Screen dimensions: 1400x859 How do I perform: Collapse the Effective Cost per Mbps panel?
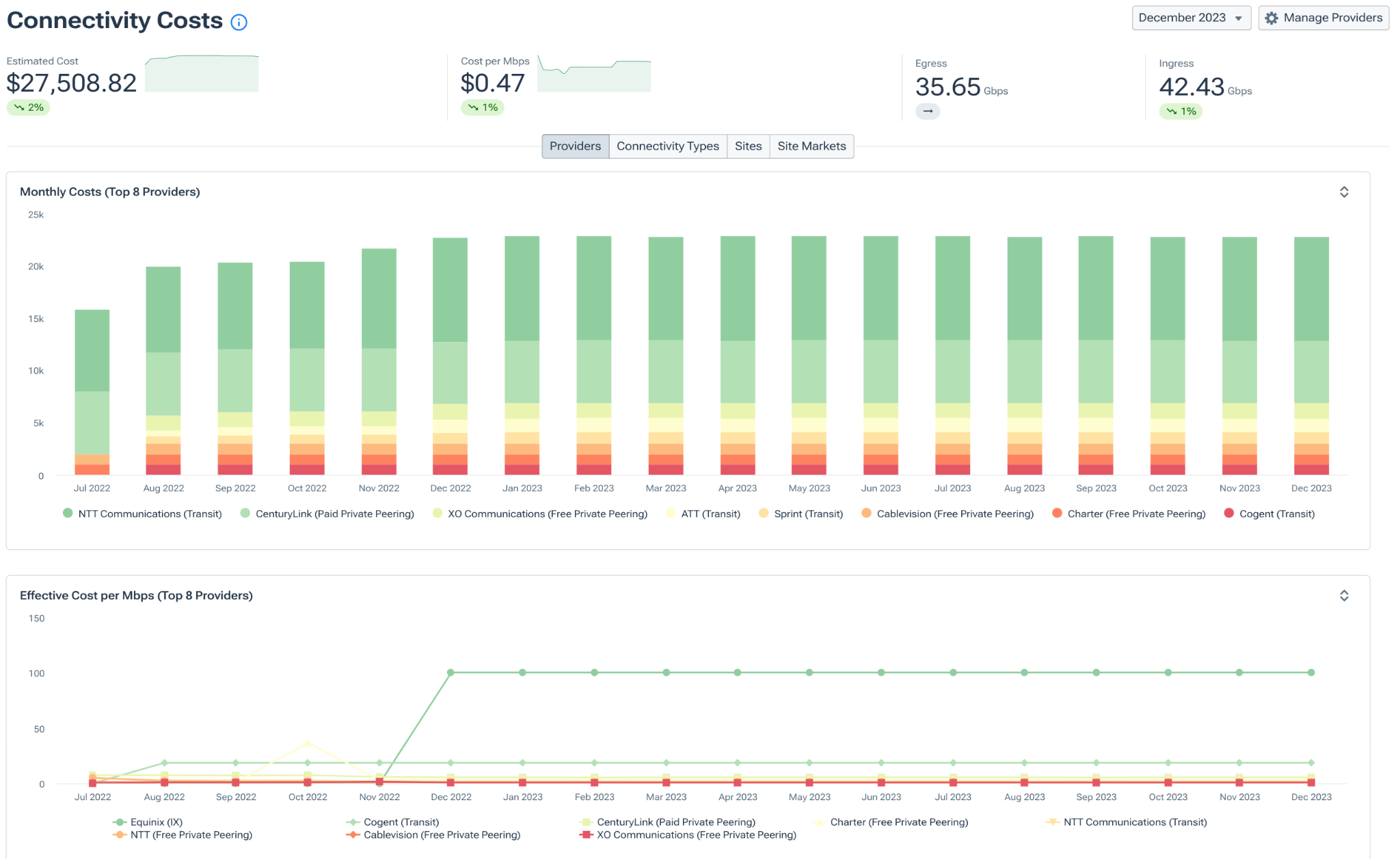pos(1344,596)
